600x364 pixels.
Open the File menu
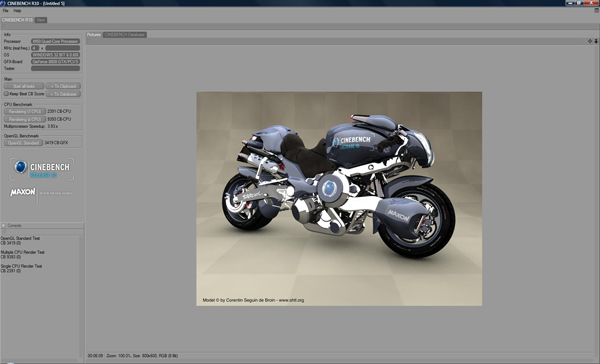[x=5, y=11]
